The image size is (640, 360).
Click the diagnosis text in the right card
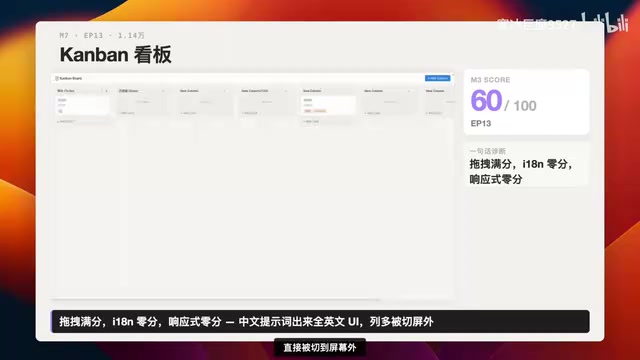[521, 171]
